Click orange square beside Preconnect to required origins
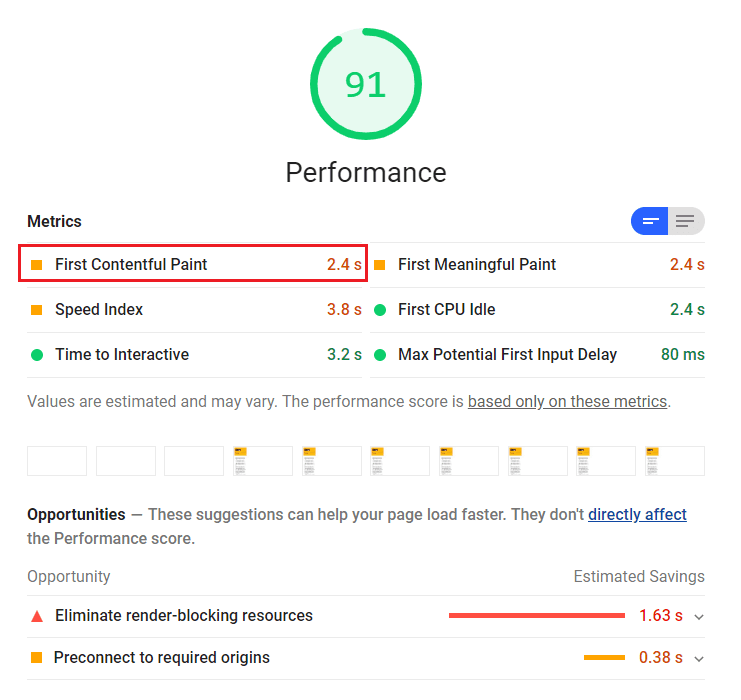 coord(37,658)
